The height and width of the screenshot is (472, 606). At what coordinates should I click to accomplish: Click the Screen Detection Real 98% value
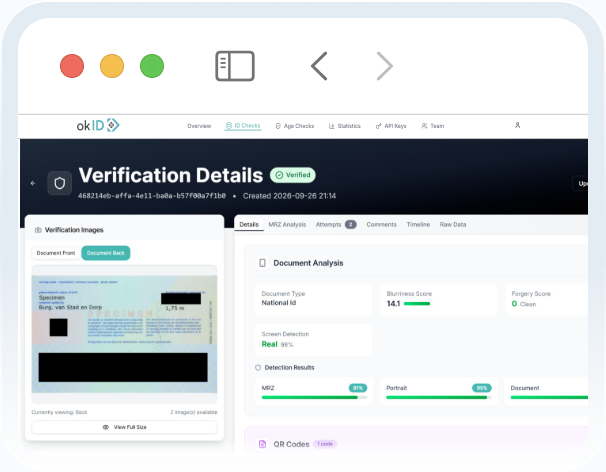[x=277, y=344]
